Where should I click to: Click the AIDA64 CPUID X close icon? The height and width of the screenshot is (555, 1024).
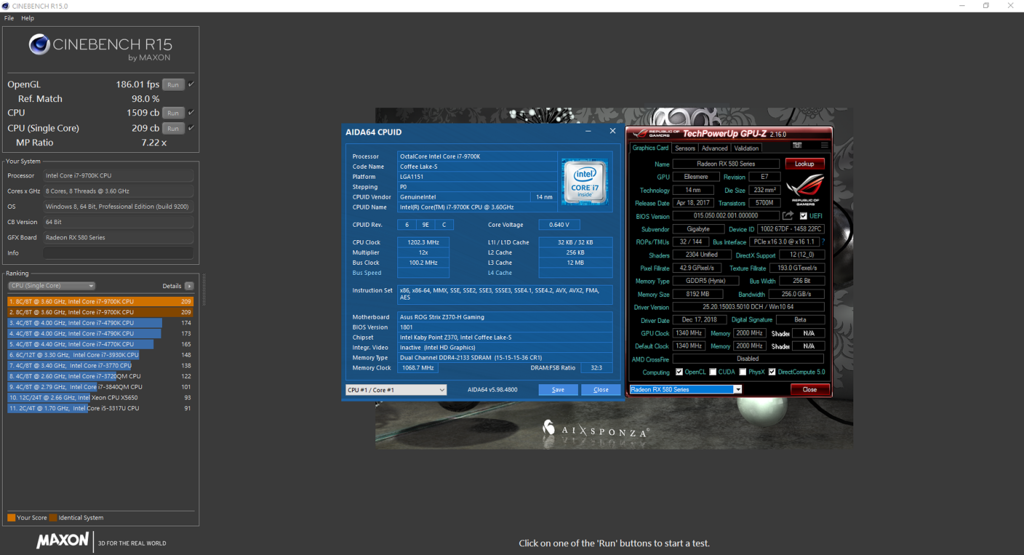(x=613, y=131)
